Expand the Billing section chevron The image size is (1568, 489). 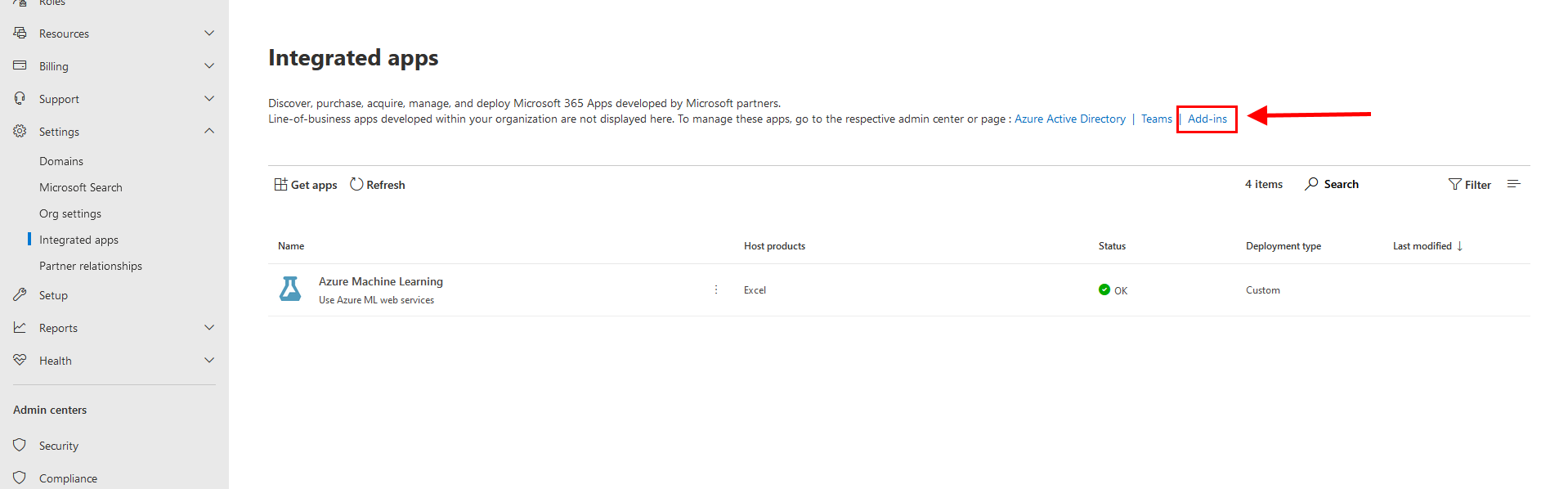(x=209, y=65)
